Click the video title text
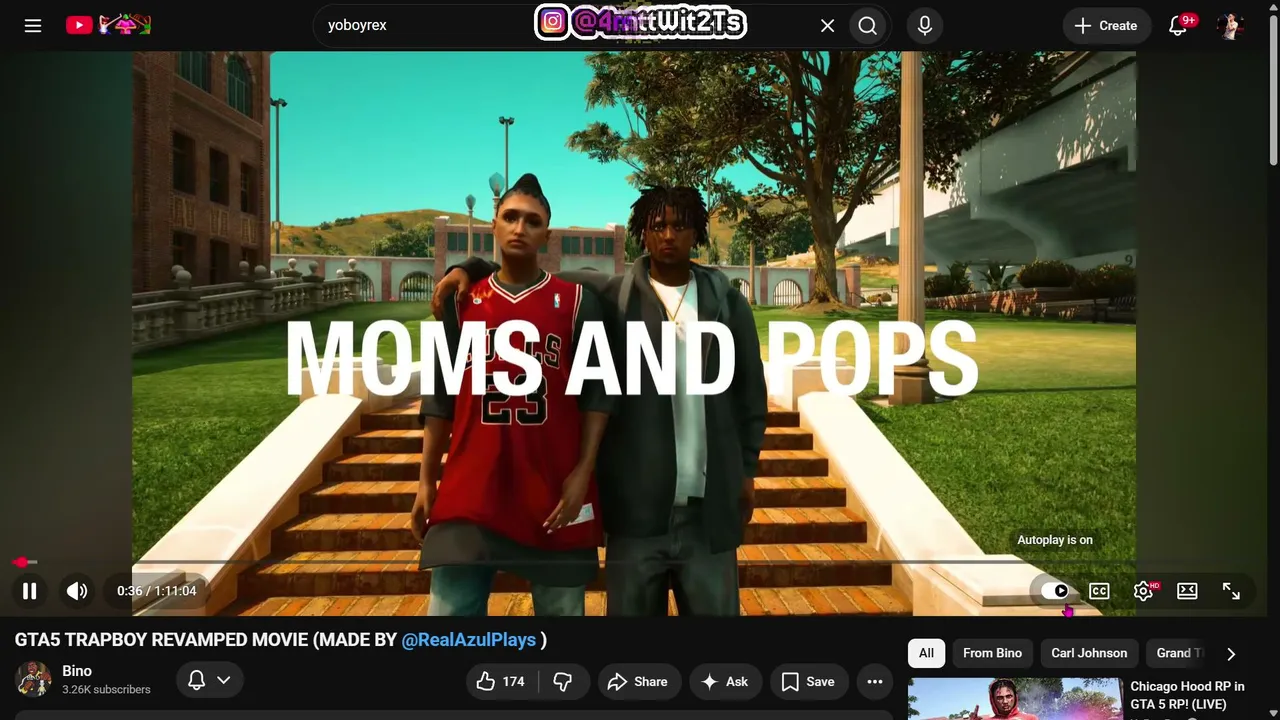 [x=281, y=640]
